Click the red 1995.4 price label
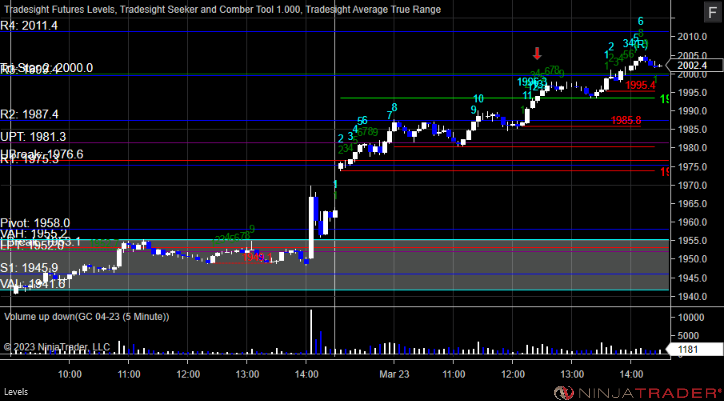Viewport: 724px width, 401px height. (640, 85)
